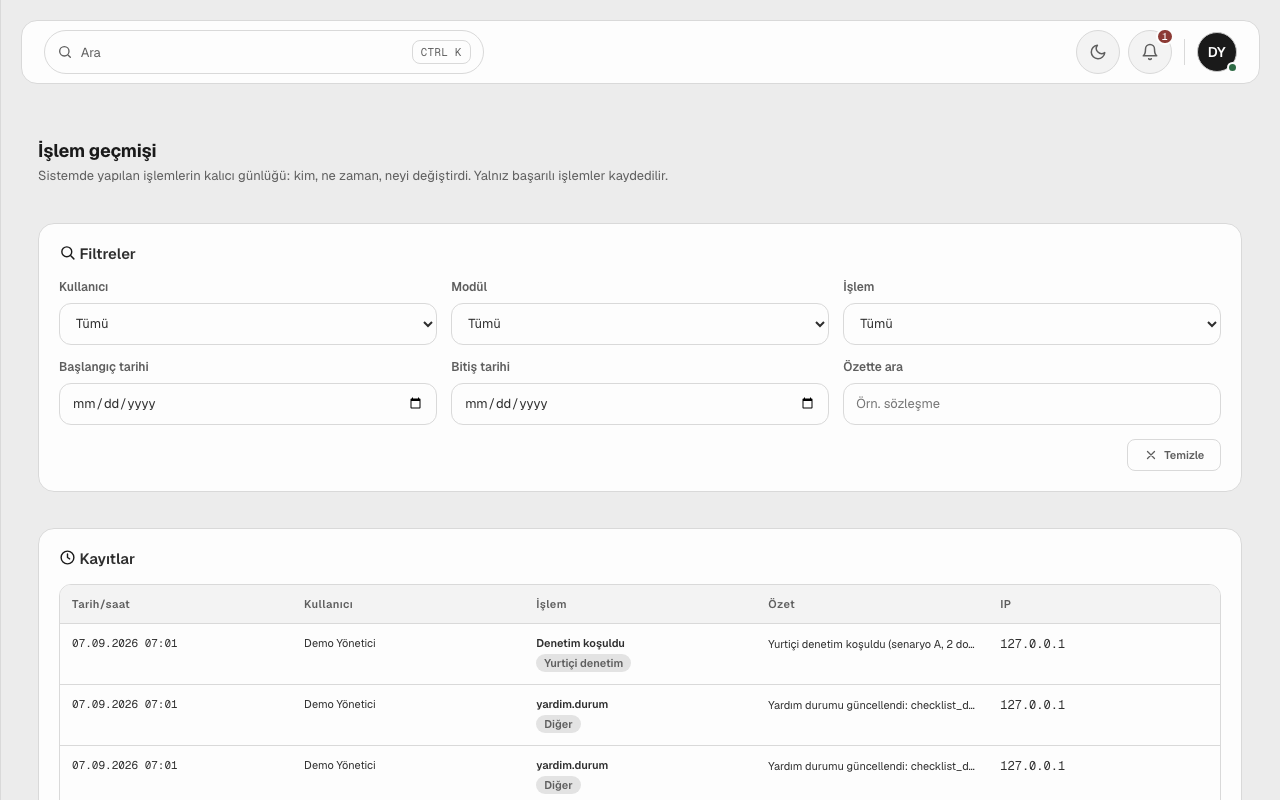The image size is (1280, 800).
Task: Toggle dark mode with moon icon
Action: (1098, 52)
